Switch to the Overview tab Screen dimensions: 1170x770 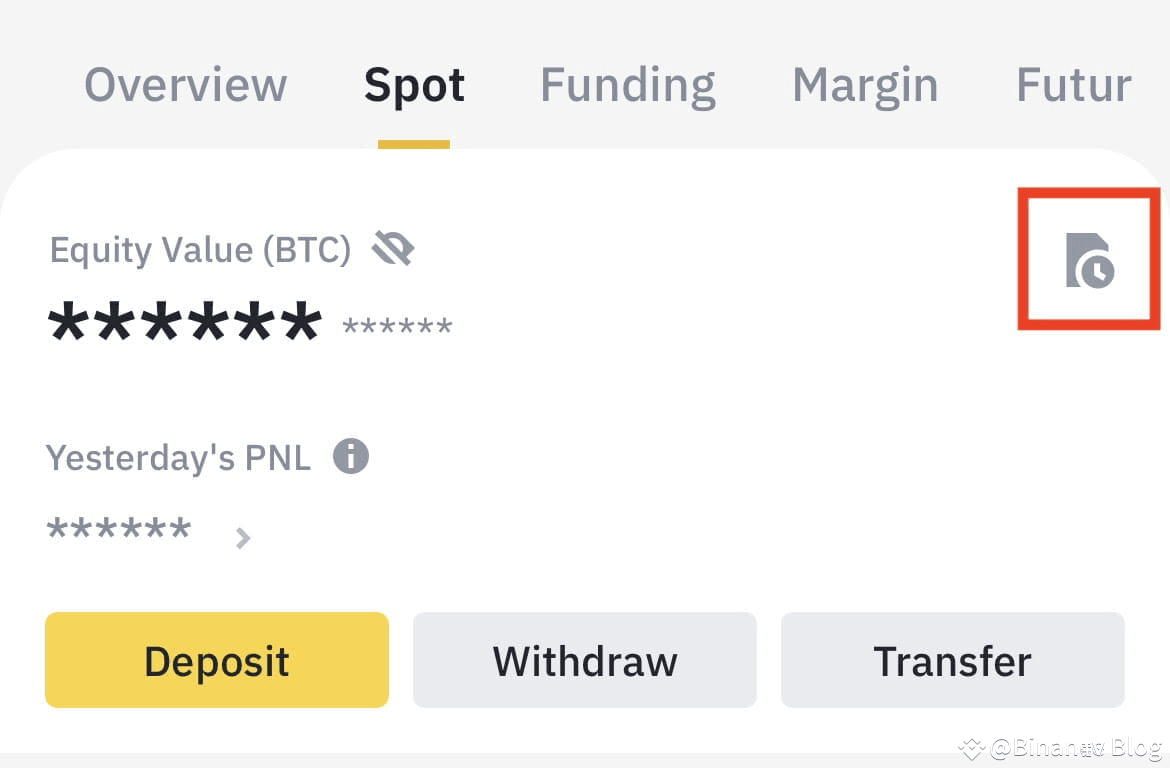pos(185,84)
